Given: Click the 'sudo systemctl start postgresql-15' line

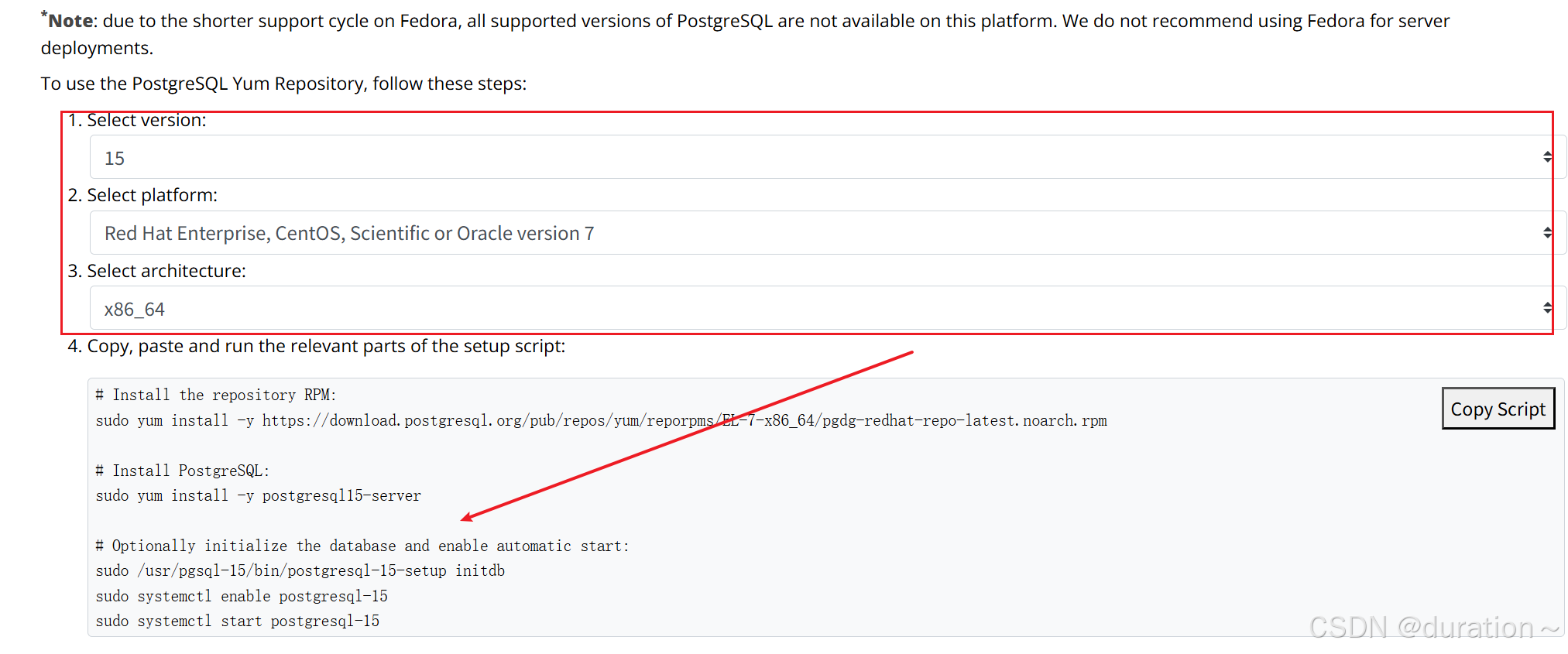Looking at the screenshot, I should pos(238,621).
